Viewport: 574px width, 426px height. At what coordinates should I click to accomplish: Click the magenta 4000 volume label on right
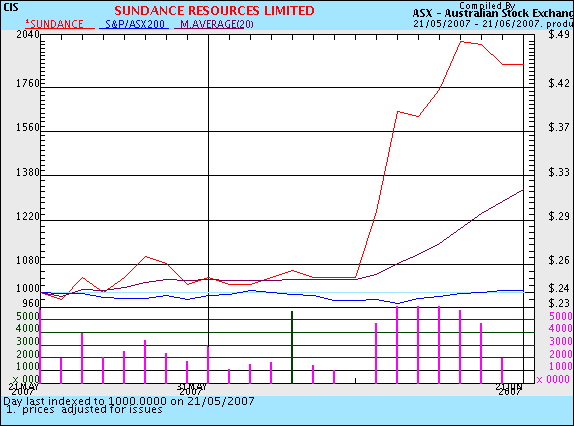click(561, 328)
